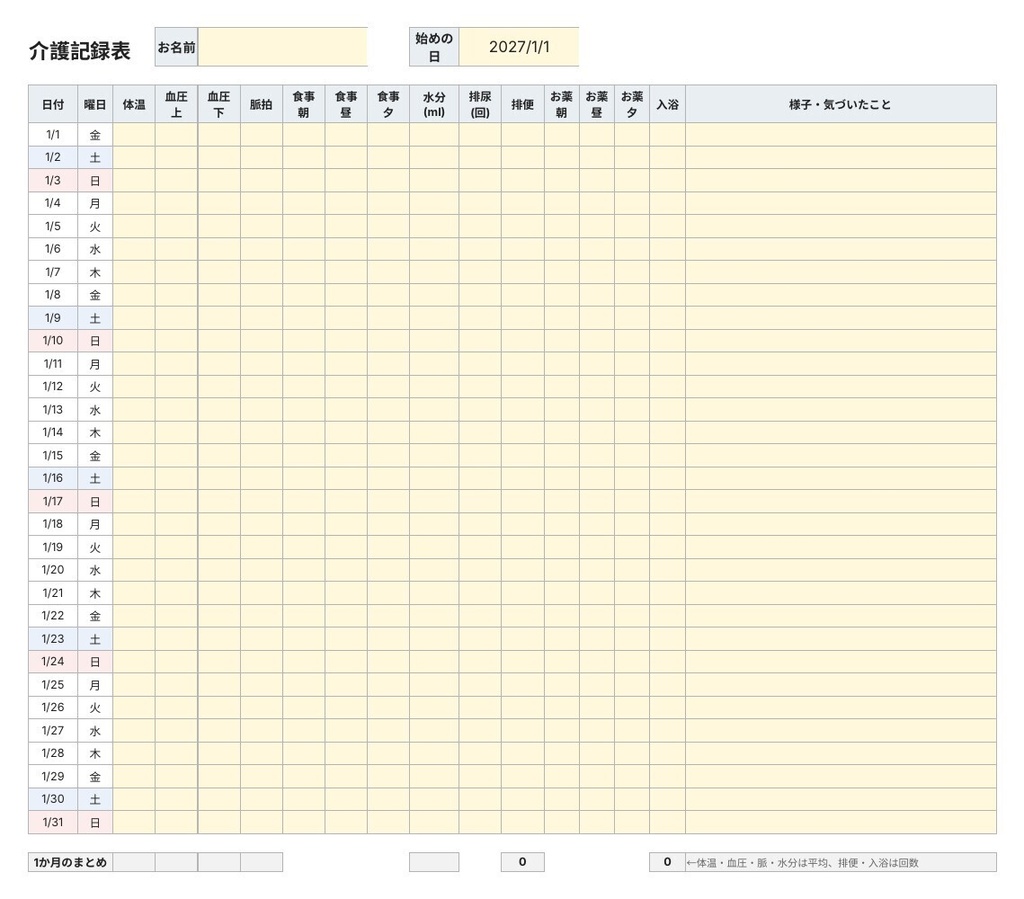Select the 水分 (ml) column header
The height and width of the screenshot is (899, 1024).
point(434,104)
